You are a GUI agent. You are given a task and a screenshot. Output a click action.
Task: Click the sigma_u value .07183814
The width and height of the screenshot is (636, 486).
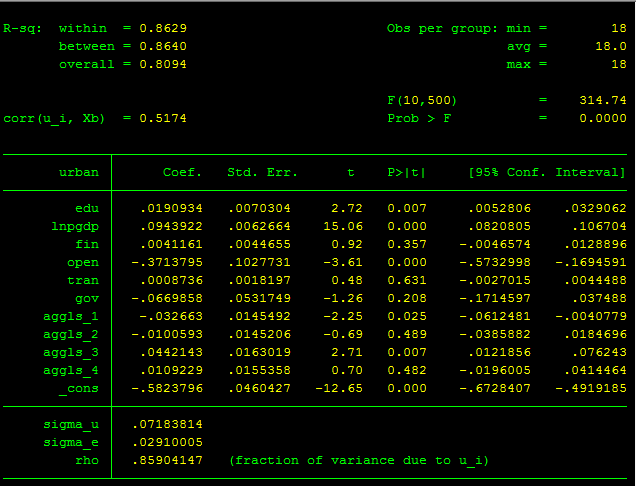click(x=167, y=424)
